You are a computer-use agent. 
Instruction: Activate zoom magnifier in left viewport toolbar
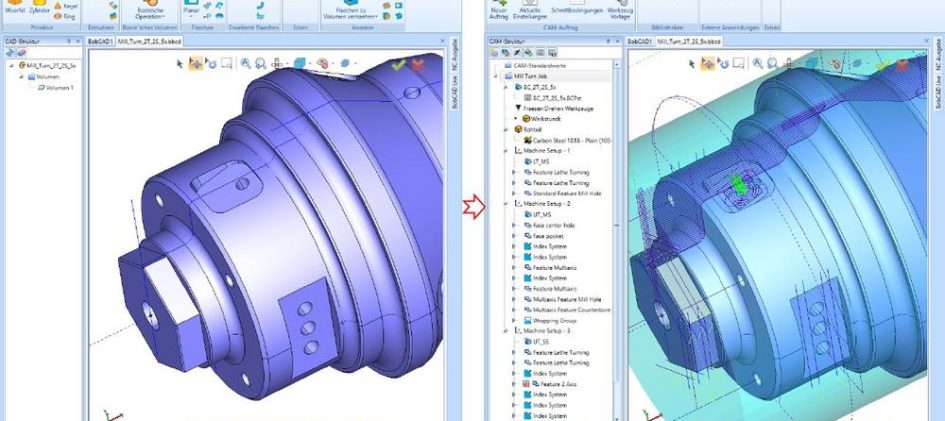[245, 63]
